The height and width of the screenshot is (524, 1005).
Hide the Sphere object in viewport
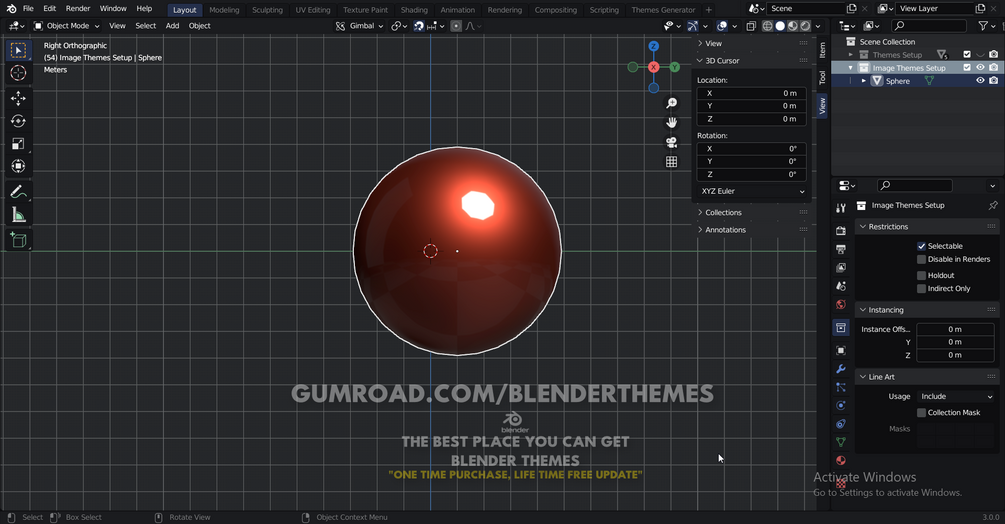[x=980, y=81]
